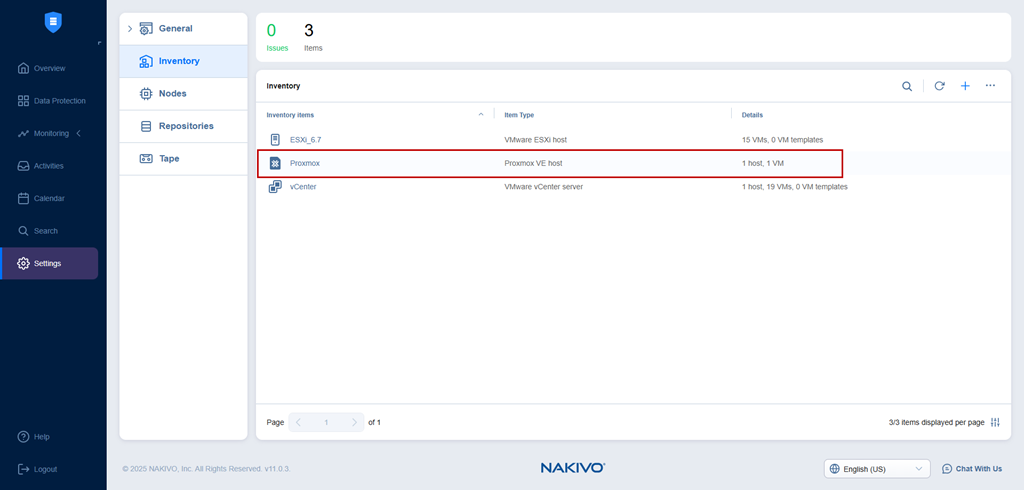Select the Inventory settings tab

pos(184,61)
